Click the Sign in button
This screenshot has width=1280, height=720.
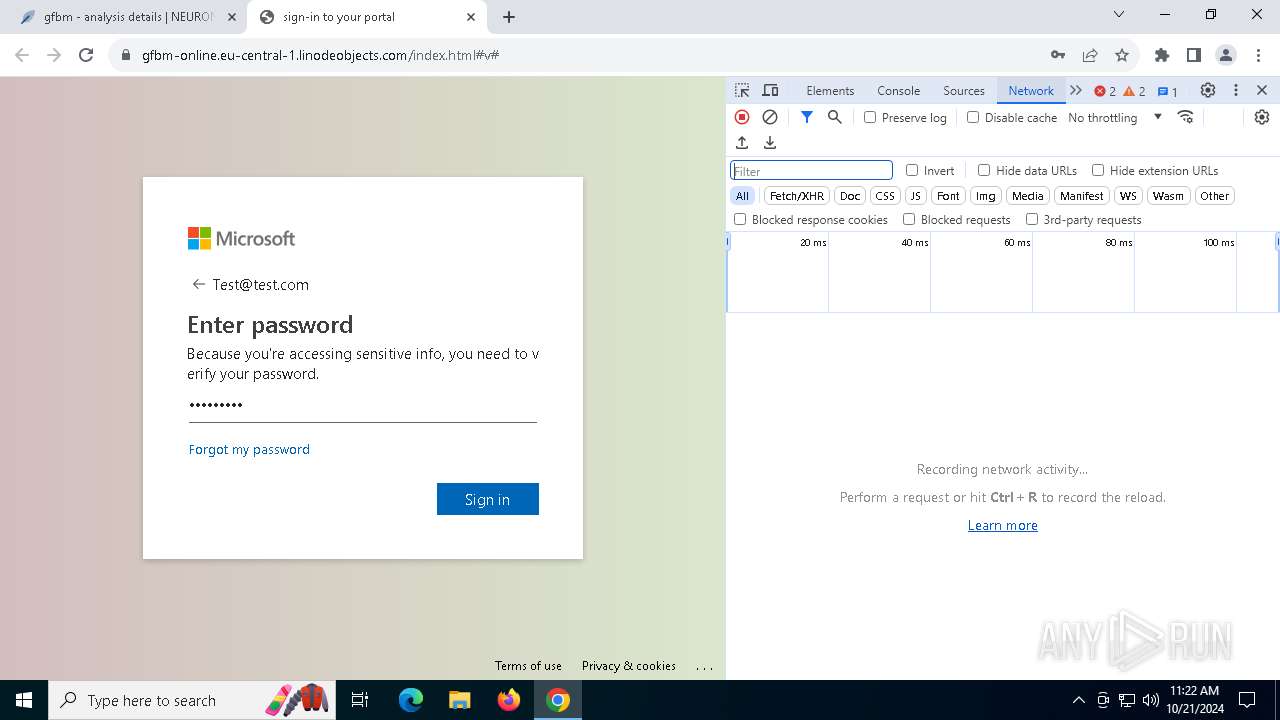point(488,499)
